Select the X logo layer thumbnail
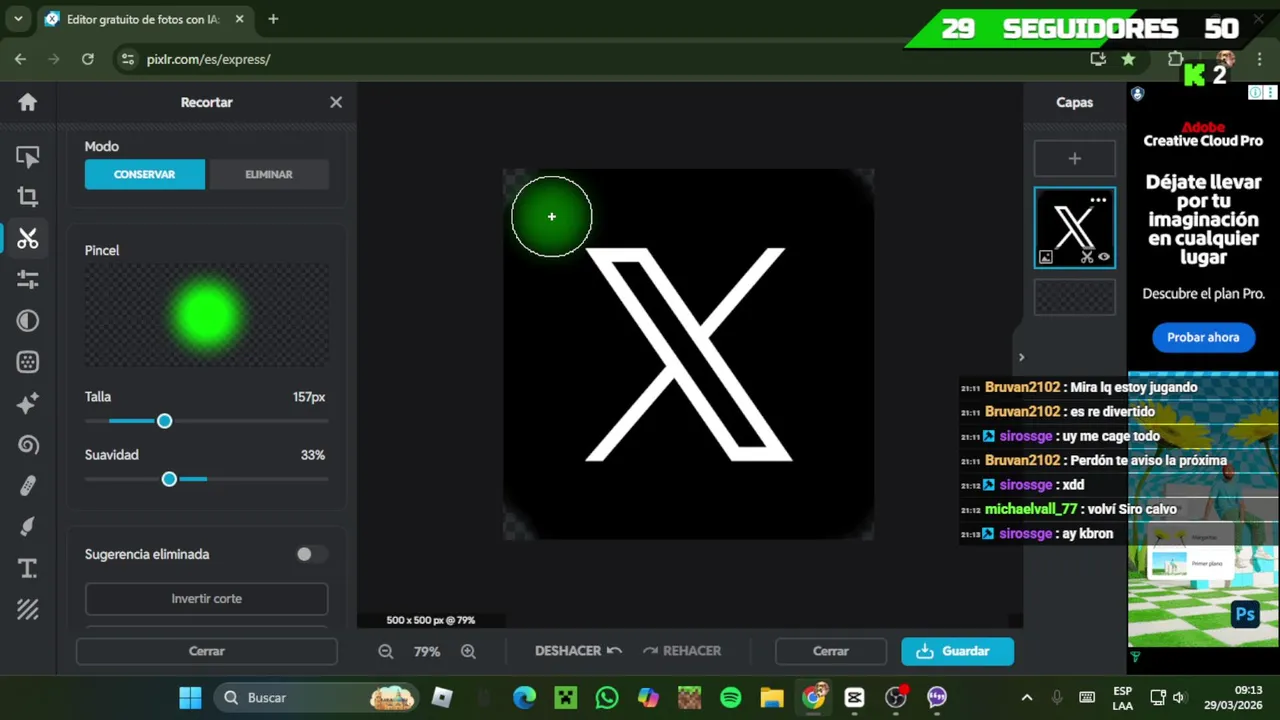Viewport: 1280px width, 720px height. tap(1075, 228)
